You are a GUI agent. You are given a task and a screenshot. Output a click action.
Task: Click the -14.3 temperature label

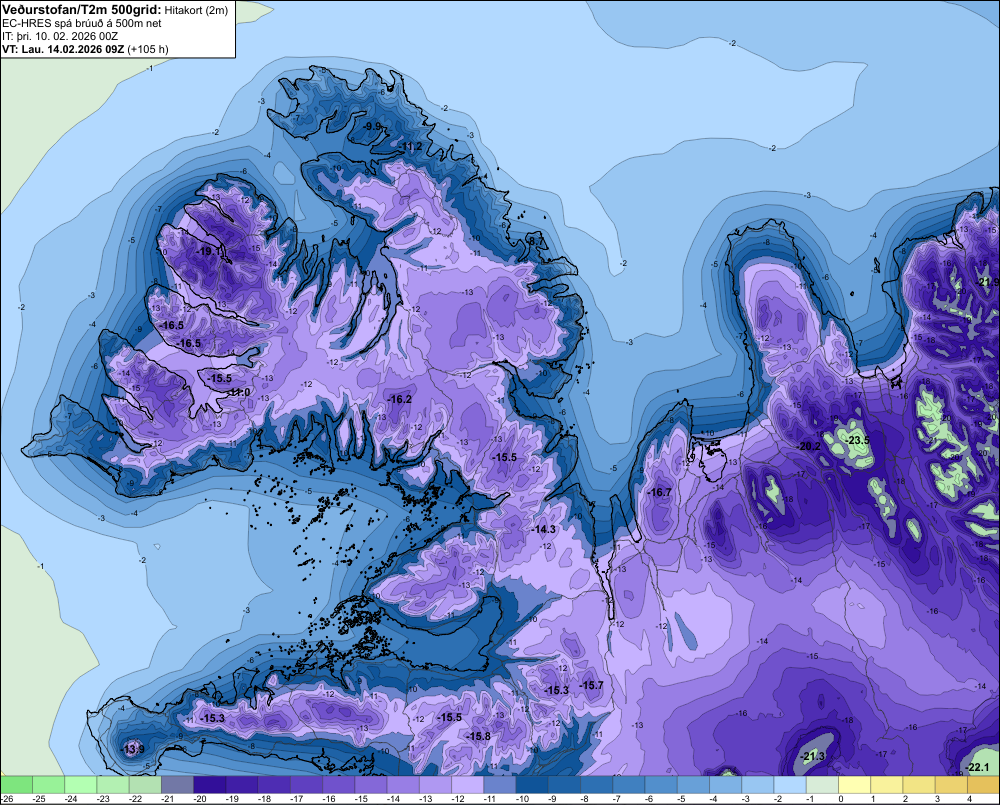point(543,529)
